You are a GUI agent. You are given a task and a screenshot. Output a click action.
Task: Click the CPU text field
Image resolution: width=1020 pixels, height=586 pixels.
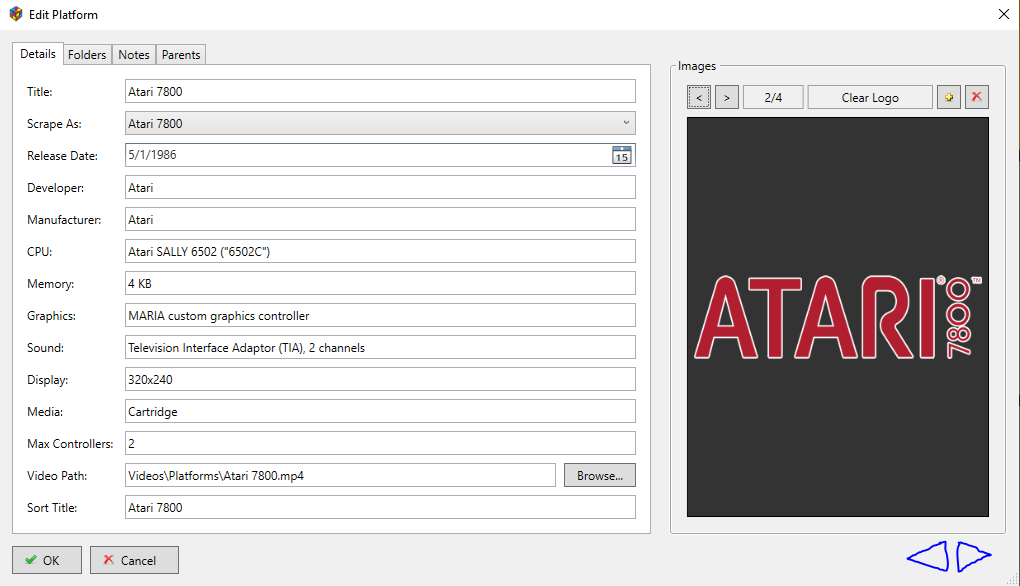pos(380,251)
